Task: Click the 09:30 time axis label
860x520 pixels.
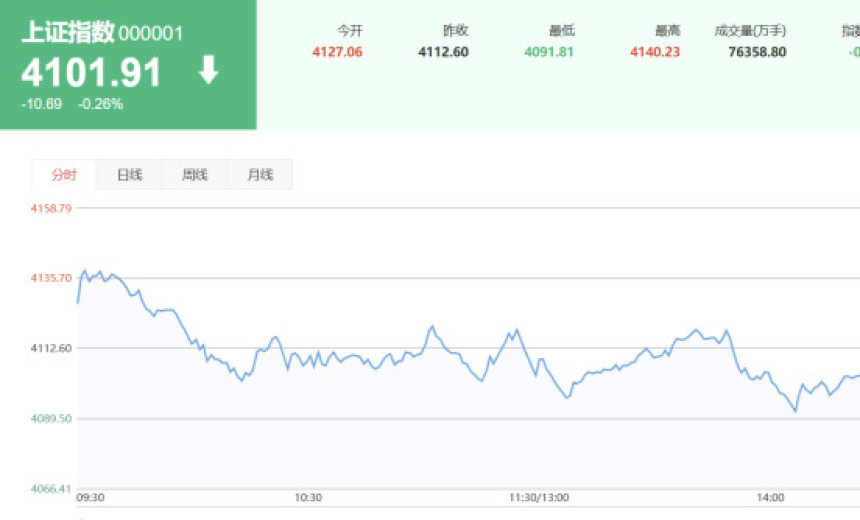Action: (x=91, y=497)
